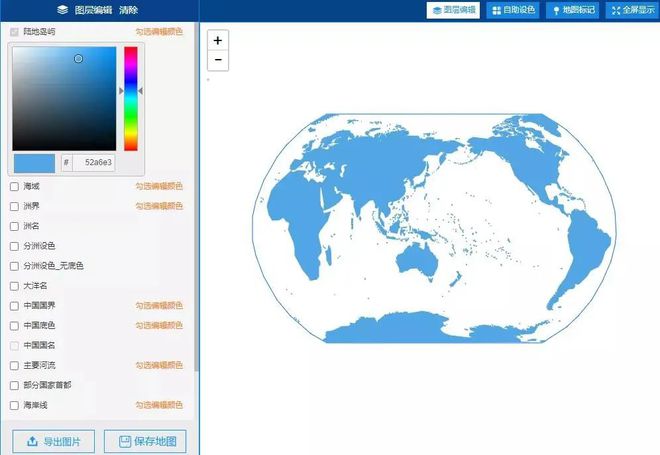Select the 地图标记 map marker tool
The image size is (660, 455).
572,10
